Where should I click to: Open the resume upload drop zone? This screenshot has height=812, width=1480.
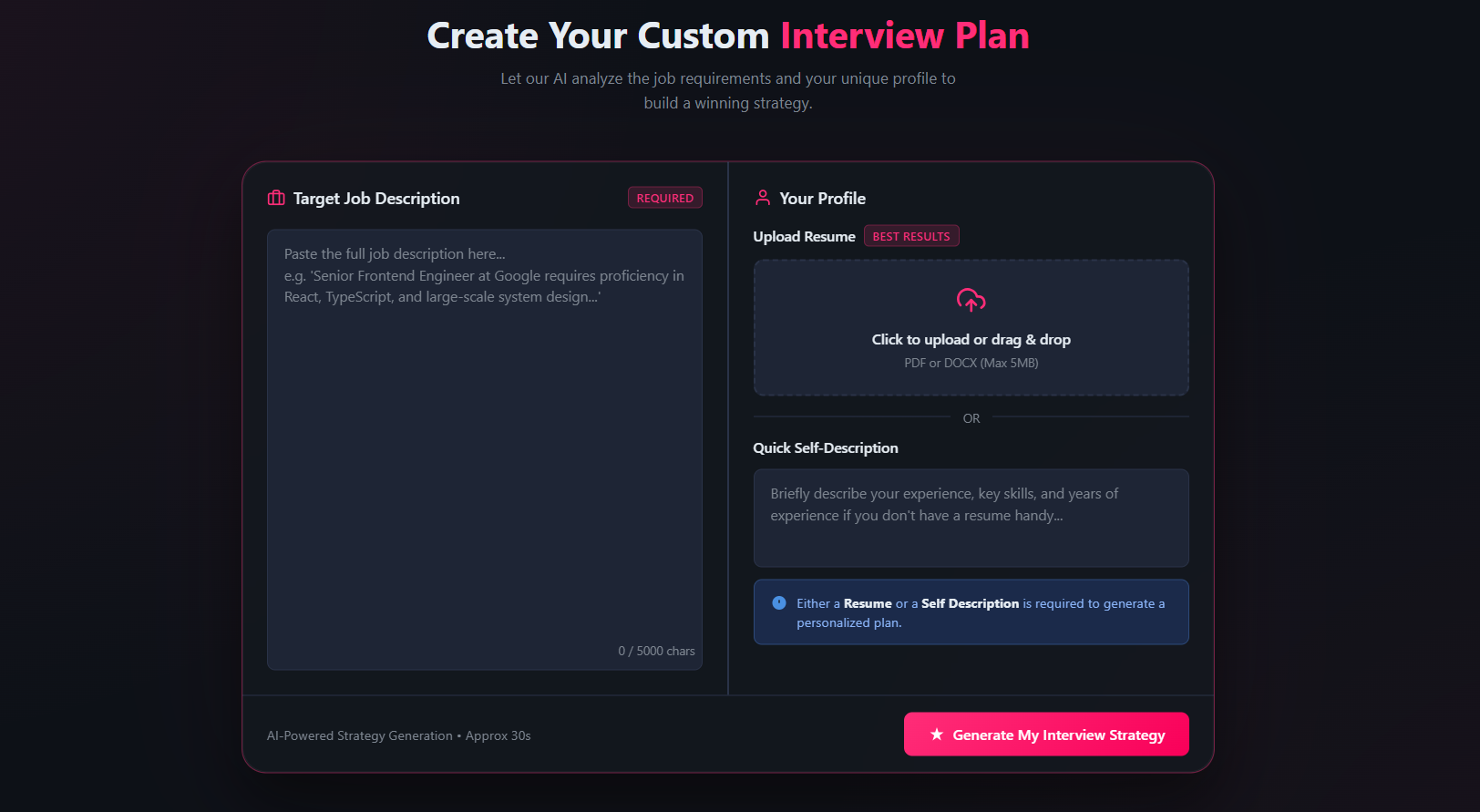click(971, 327)
